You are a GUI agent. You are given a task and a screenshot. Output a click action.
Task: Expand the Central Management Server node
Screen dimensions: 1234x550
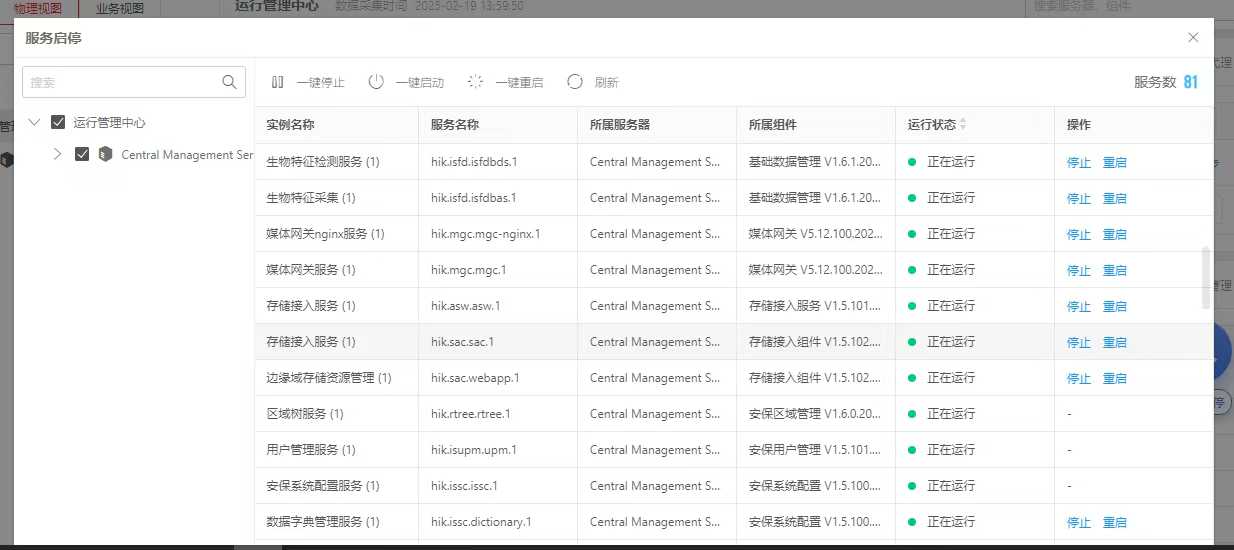(x=57, y=154)
